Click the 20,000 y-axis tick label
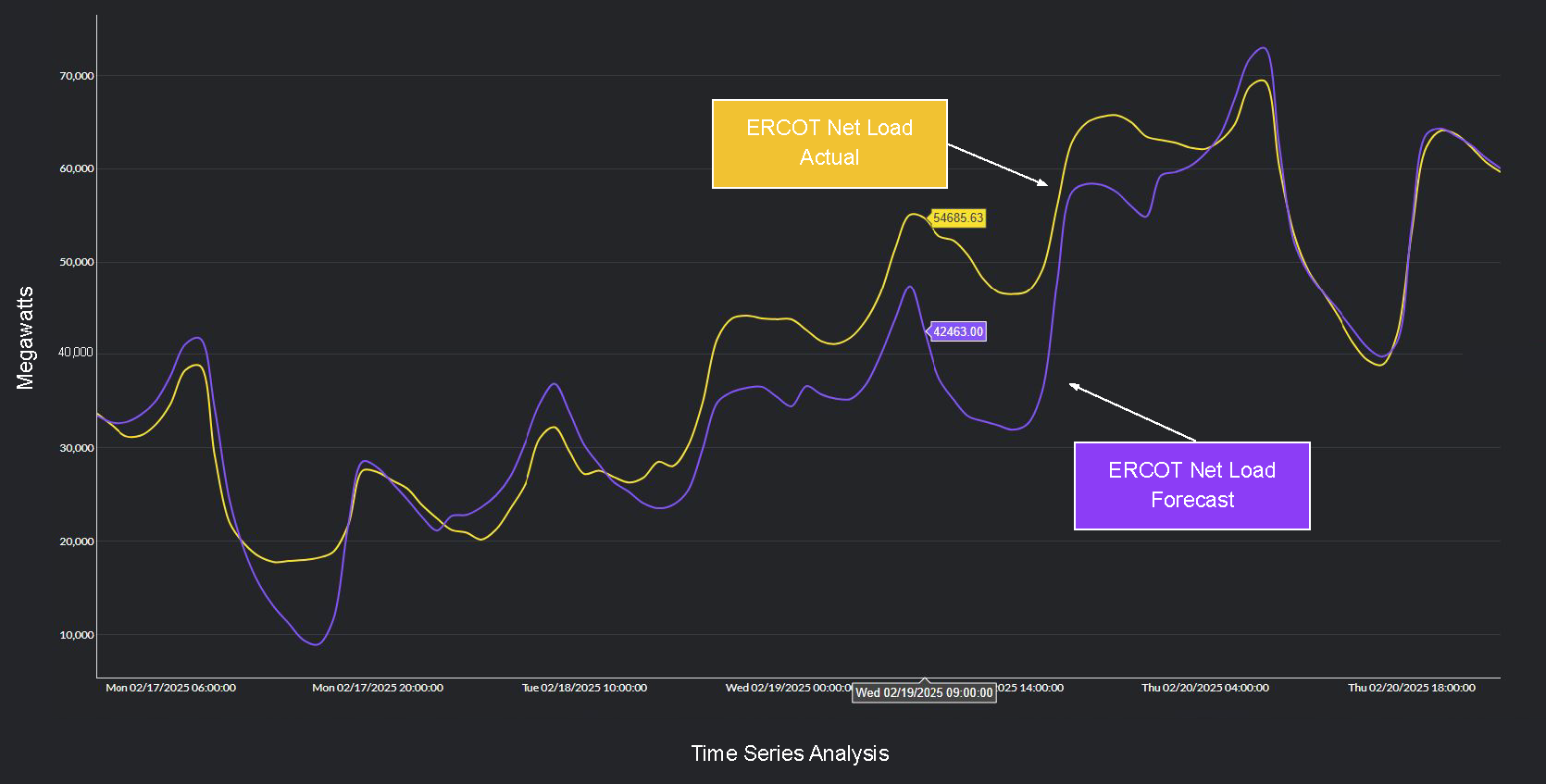The width and height of the screenshot is (1546, 784). [77, 541]
